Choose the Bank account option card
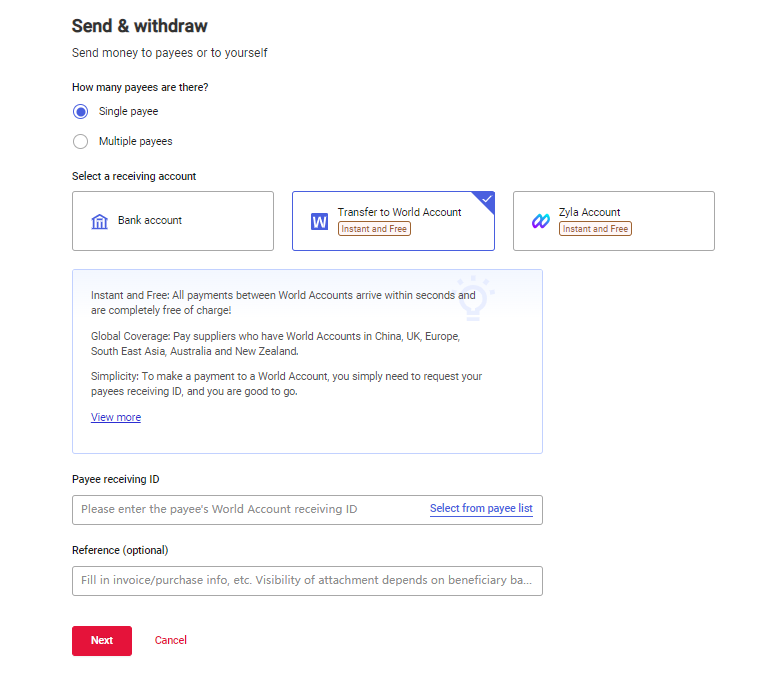 coord(172,221)
